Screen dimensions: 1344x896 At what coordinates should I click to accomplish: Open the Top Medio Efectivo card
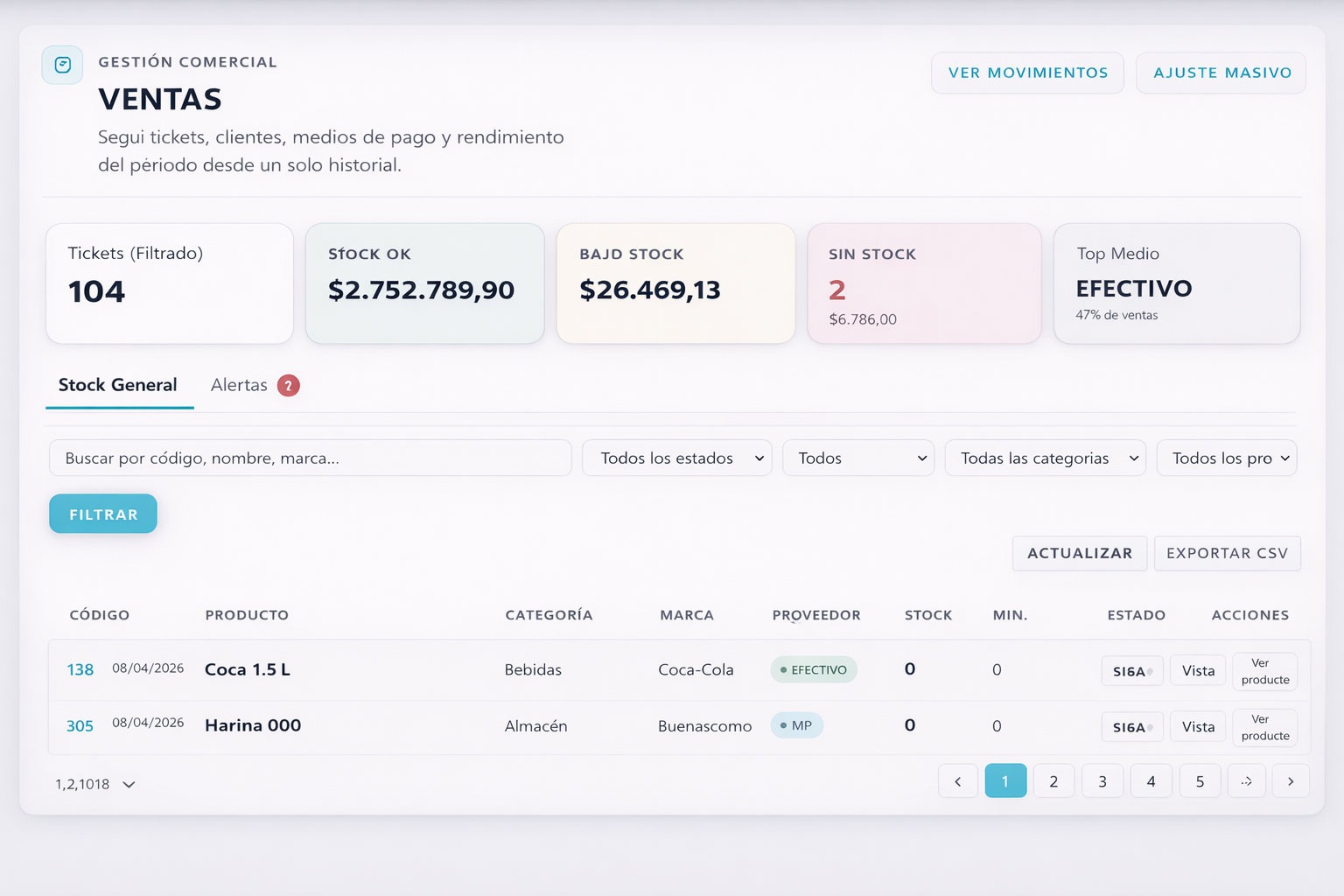click(x=1177, y=283)
